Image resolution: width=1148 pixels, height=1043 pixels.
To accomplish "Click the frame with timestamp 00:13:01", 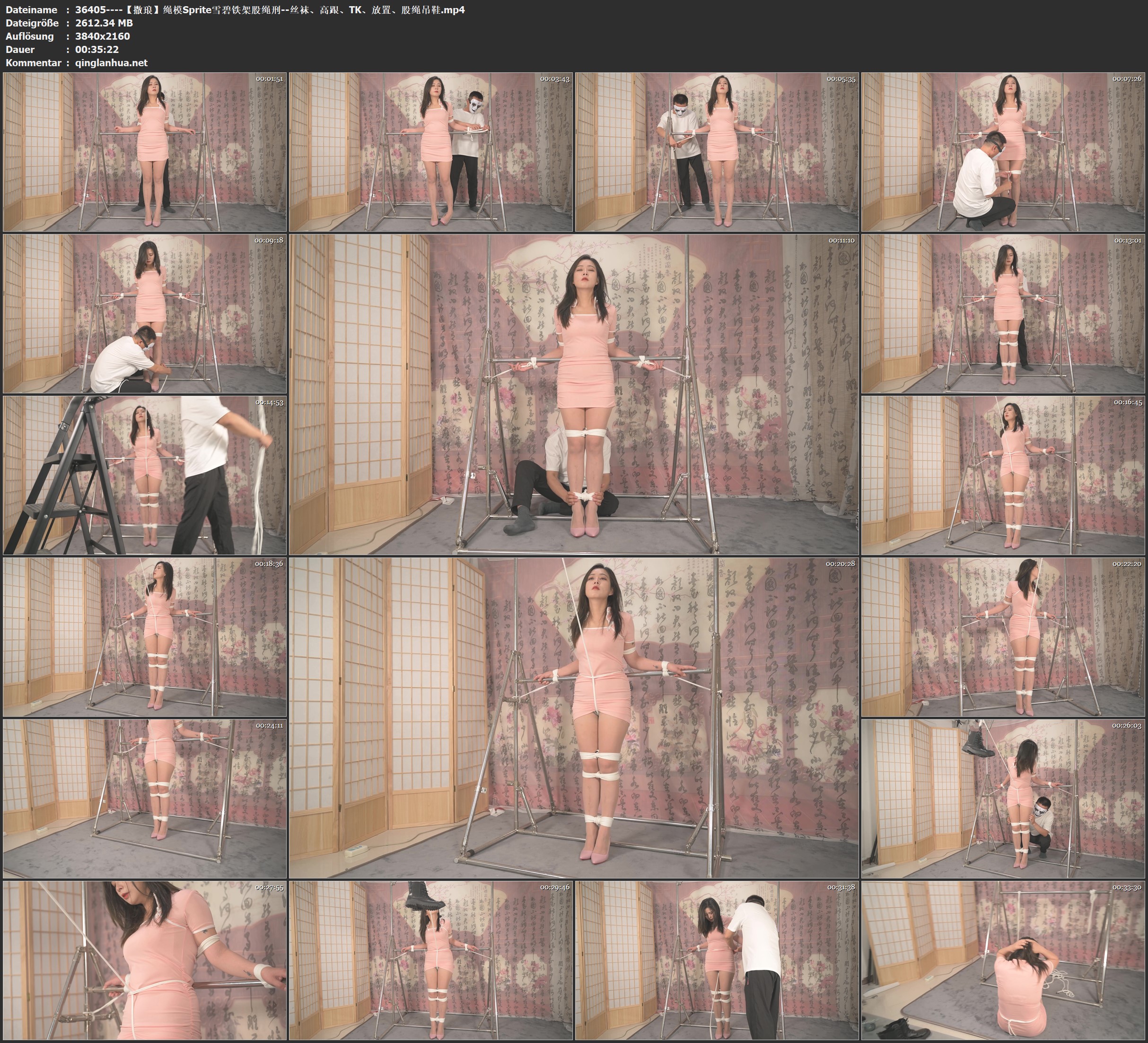I will coord(1003,313).
